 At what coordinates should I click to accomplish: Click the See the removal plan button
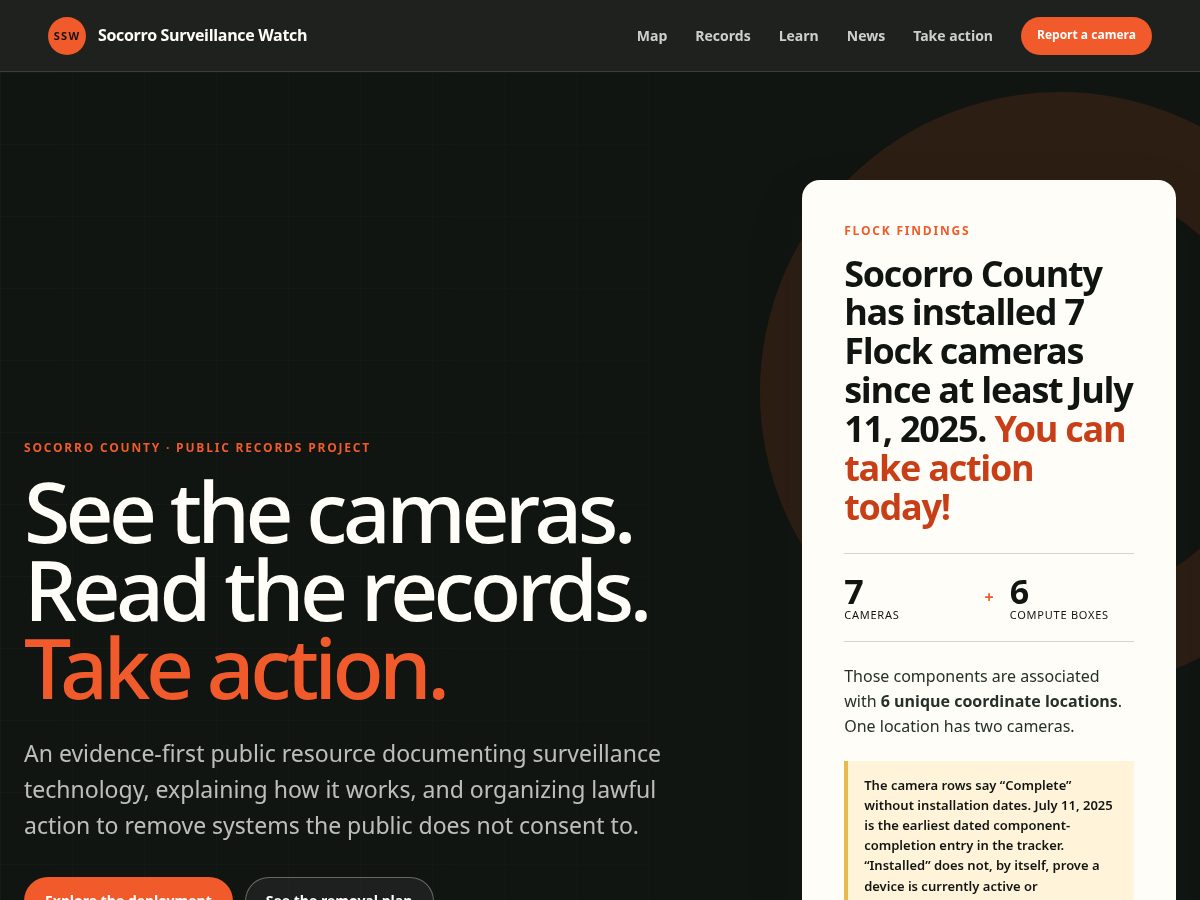coord(339,889)
